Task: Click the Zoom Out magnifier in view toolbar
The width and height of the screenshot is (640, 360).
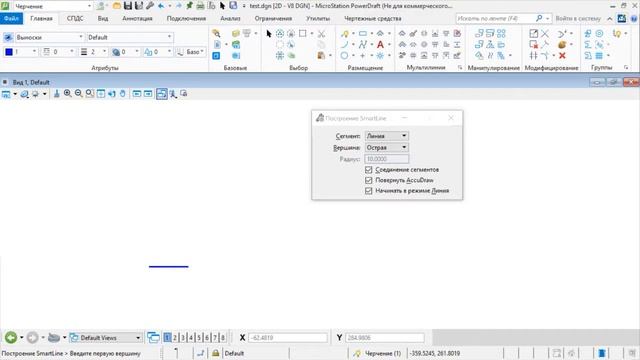Action: 79,94
